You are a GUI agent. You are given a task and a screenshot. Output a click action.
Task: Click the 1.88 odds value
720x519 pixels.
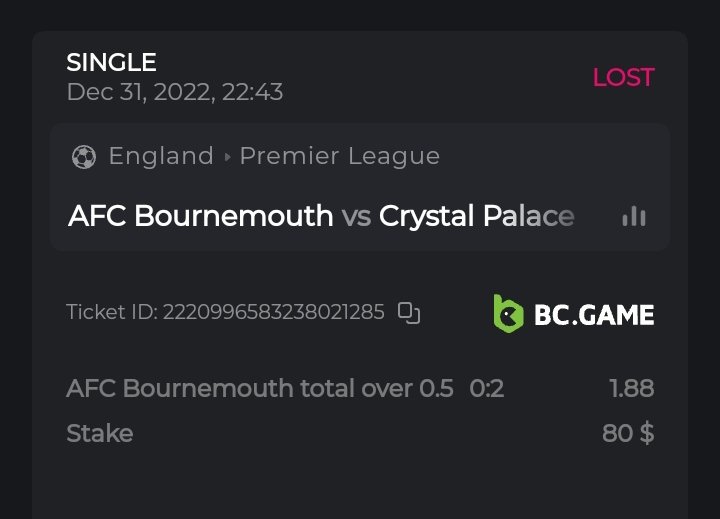point(632,388)
